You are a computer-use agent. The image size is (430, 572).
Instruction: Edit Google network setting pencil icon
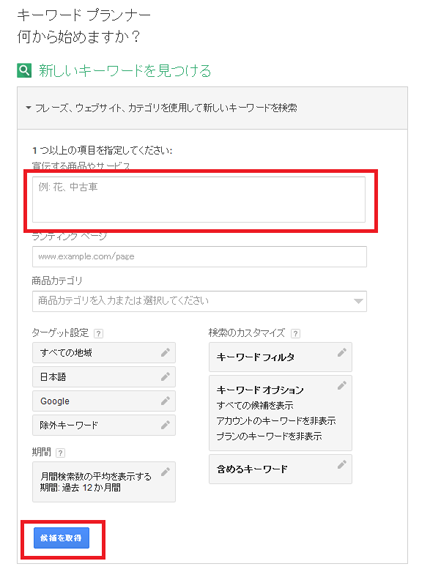point(165,401)
